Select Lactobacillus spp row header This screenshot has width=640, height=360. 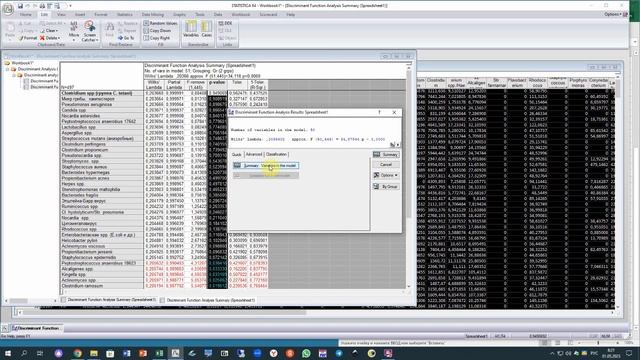click(102, 127)
